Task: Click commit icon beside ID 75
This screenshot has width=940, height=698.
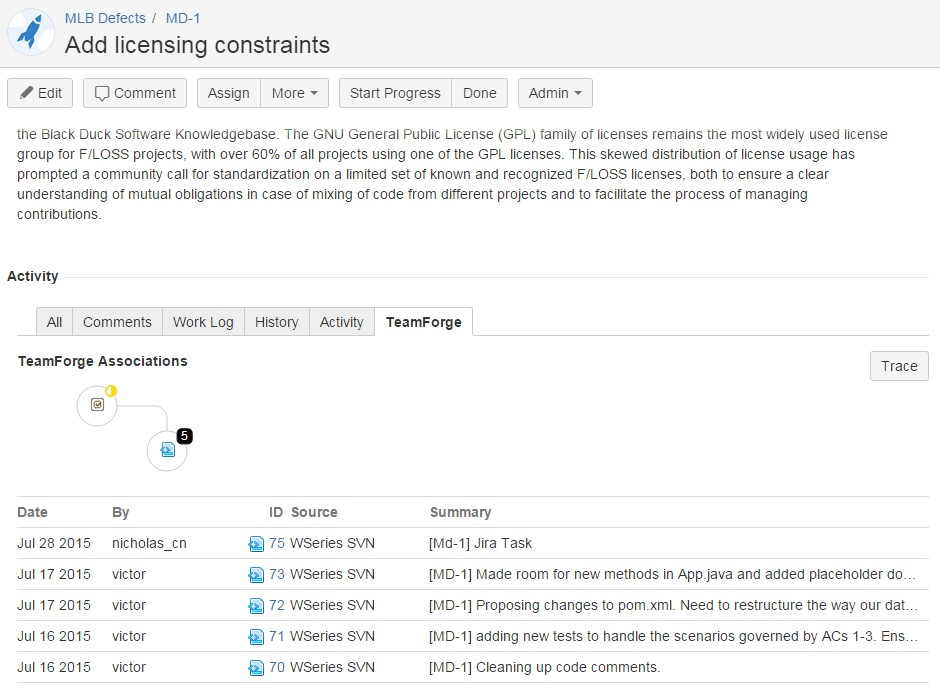Action: coord(256,544)
